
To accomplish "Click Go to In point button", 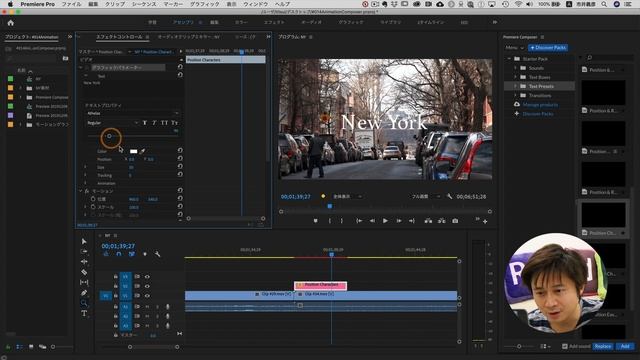I will (359, 221).
